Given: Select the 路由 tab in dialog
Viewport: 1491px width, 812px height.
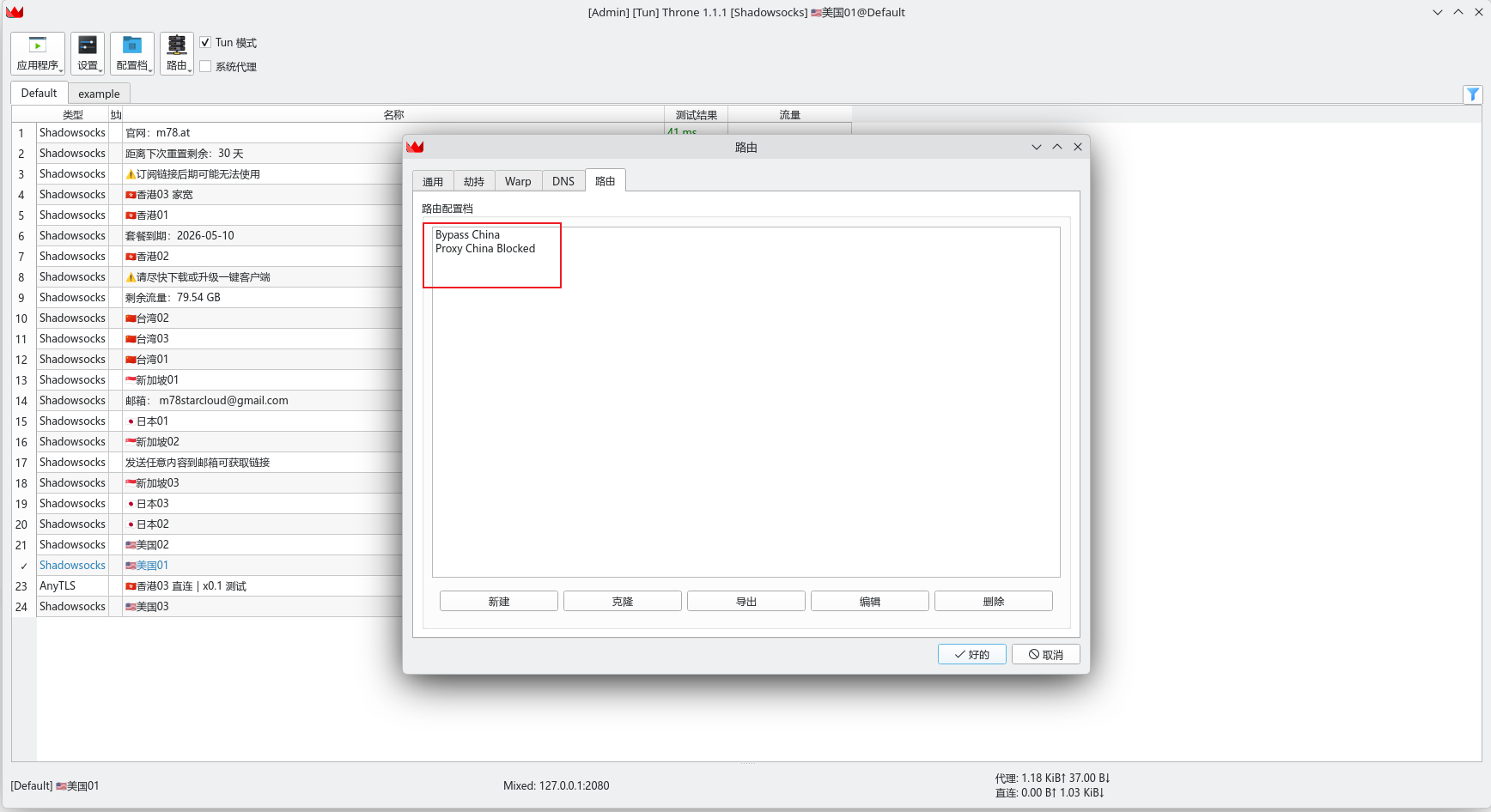Looking at the screenshot, I should coord(606,180).
